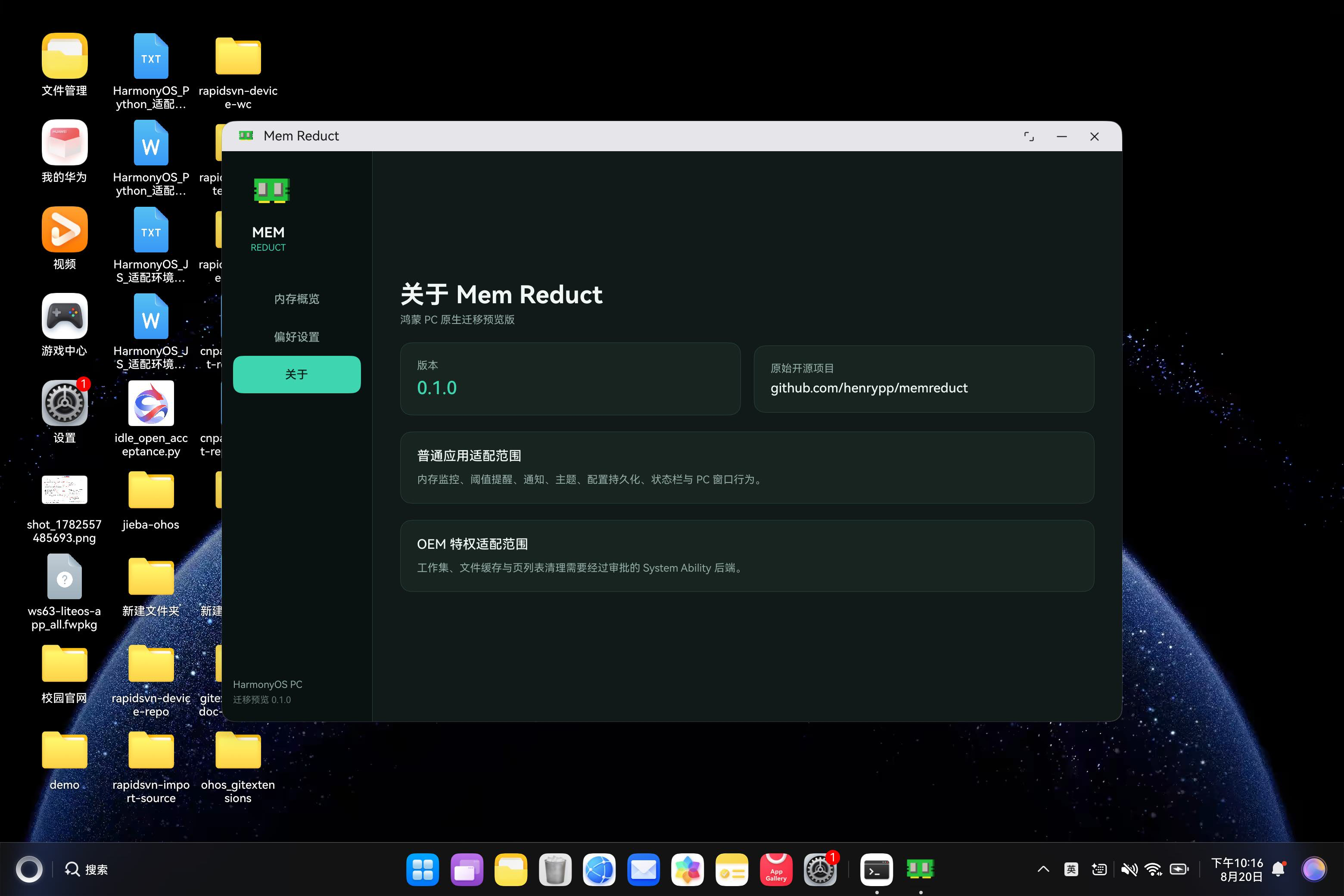The width and height of the screenshot is (1344, 896).
Task: Open the 偏好设置 sidebar tab
Action: (x=296, y=336)
